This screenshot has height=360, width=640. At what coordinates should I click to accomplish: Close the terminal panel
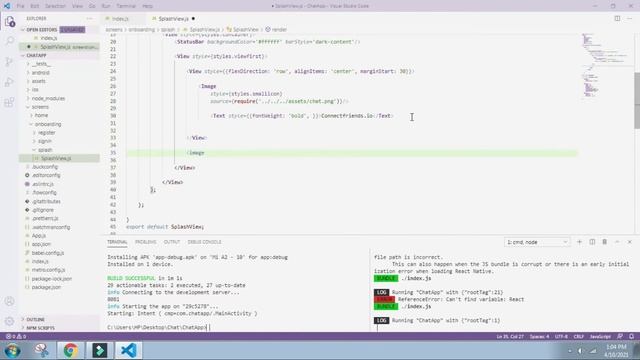(630, 242)
